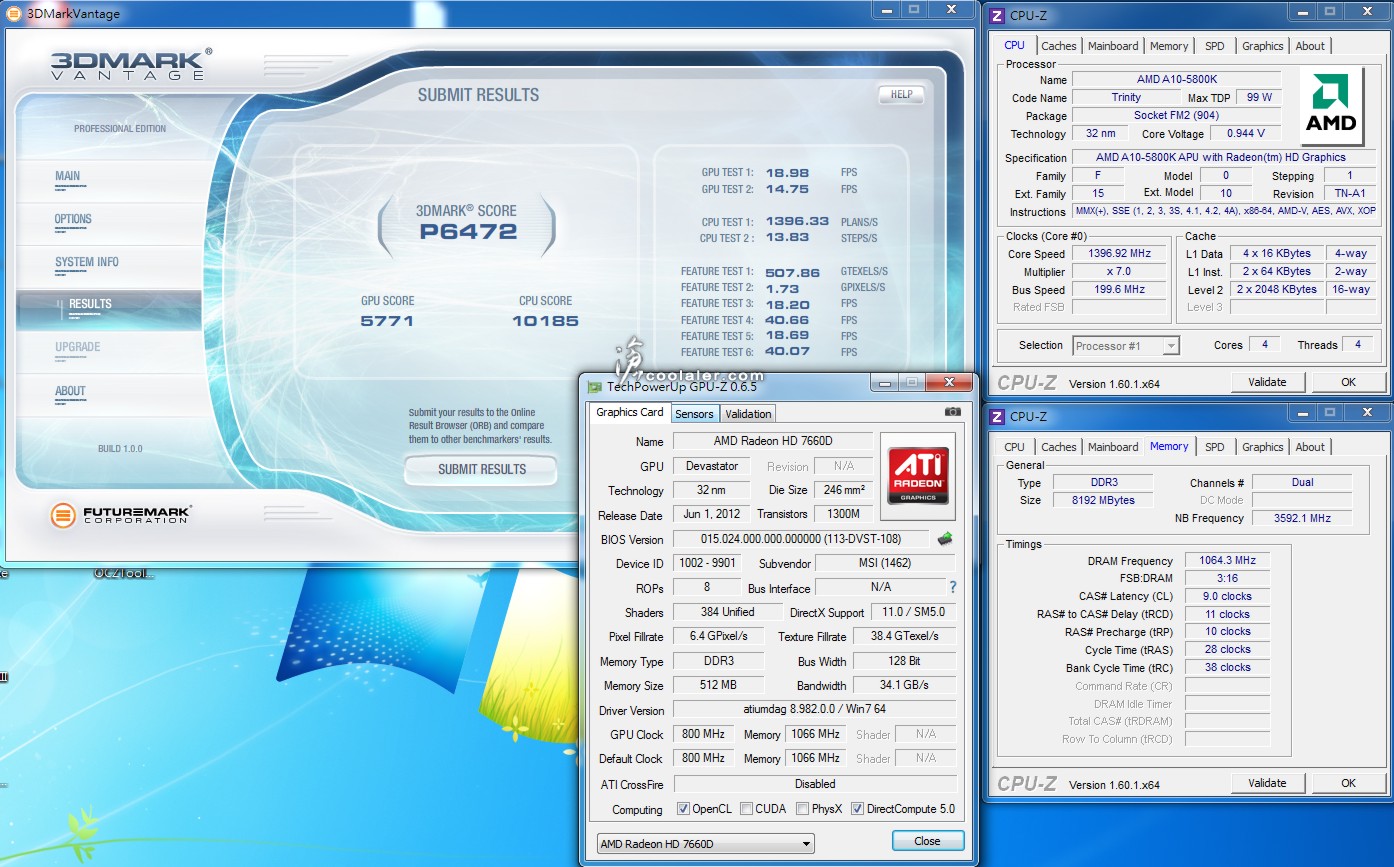
Task: Uncheck the DirectCompute 5.0 checkbox
Action: tap(857, 809)
